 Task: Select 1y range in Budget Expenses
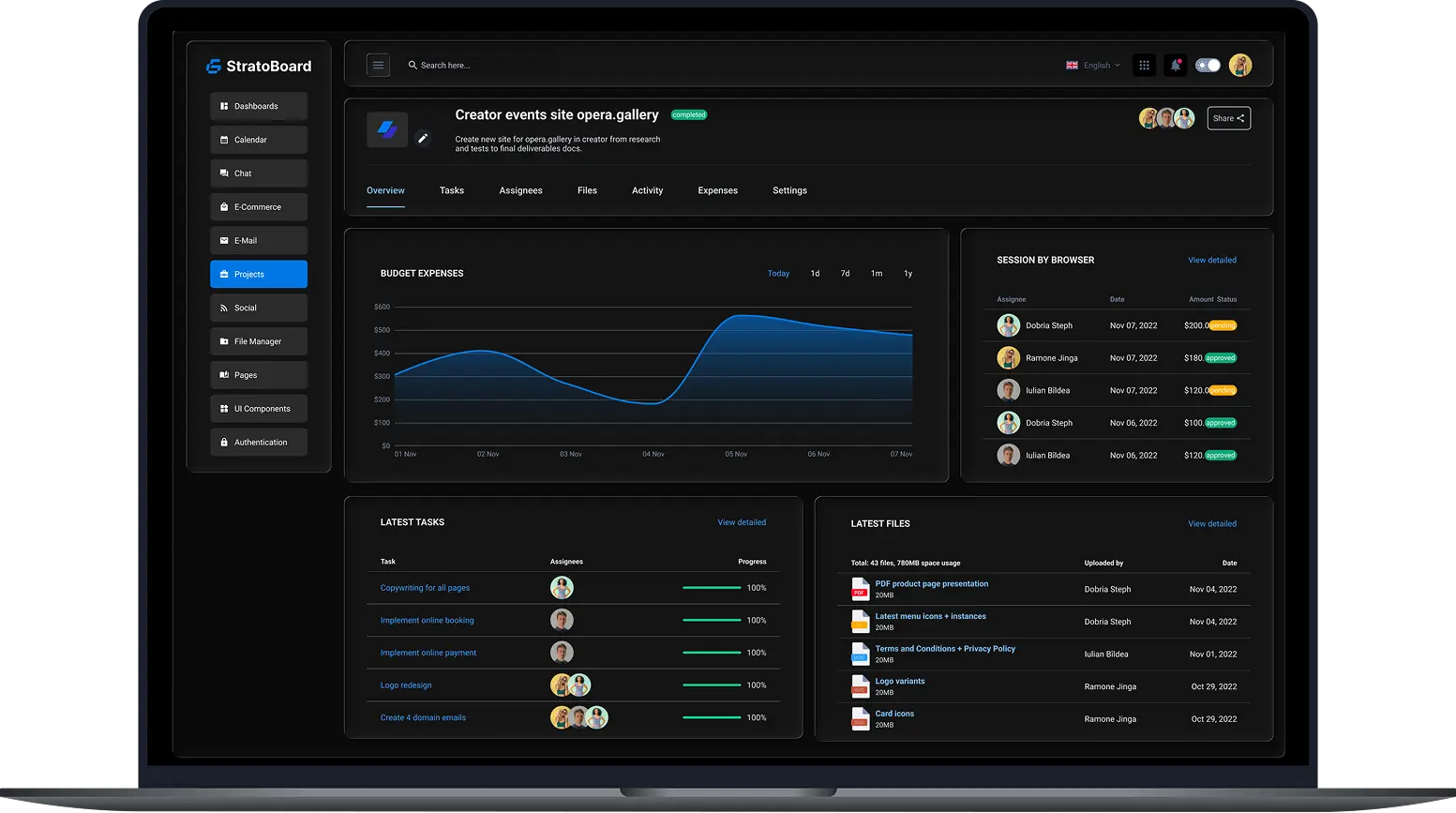pyautogui.click(x=908, y=274)
